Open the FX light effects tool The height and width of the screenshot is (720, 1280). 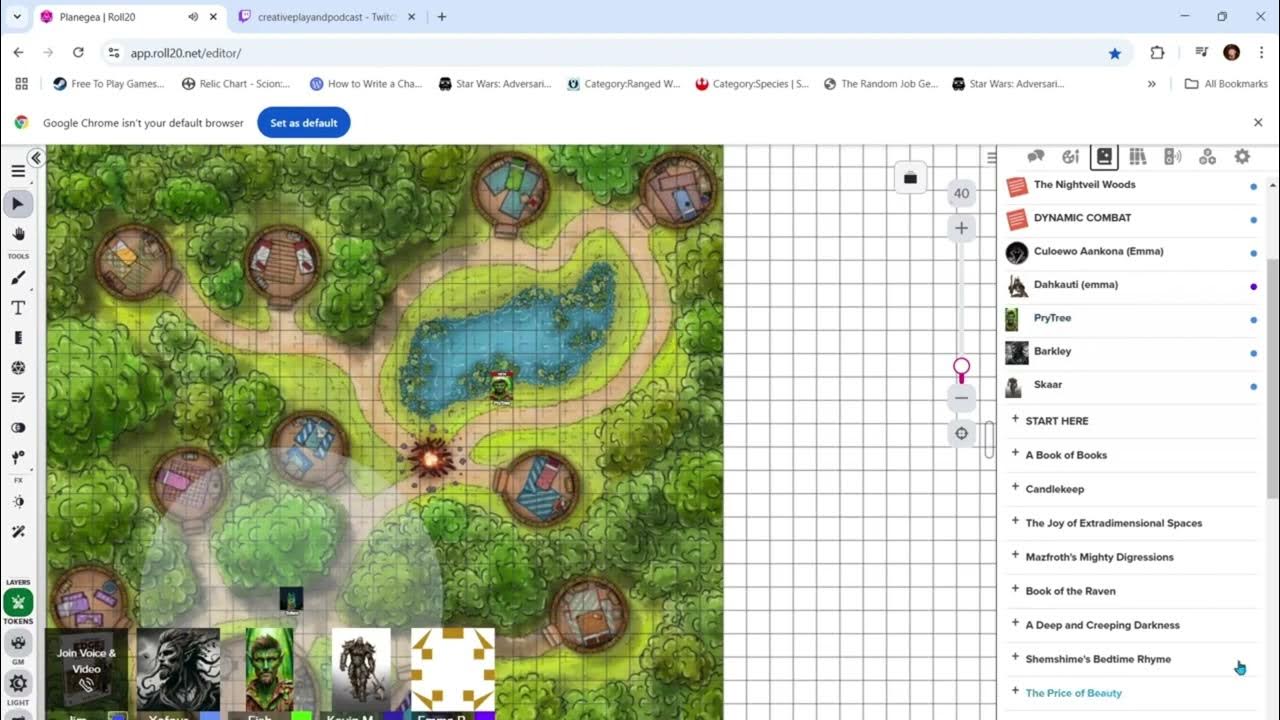[18, 502]
